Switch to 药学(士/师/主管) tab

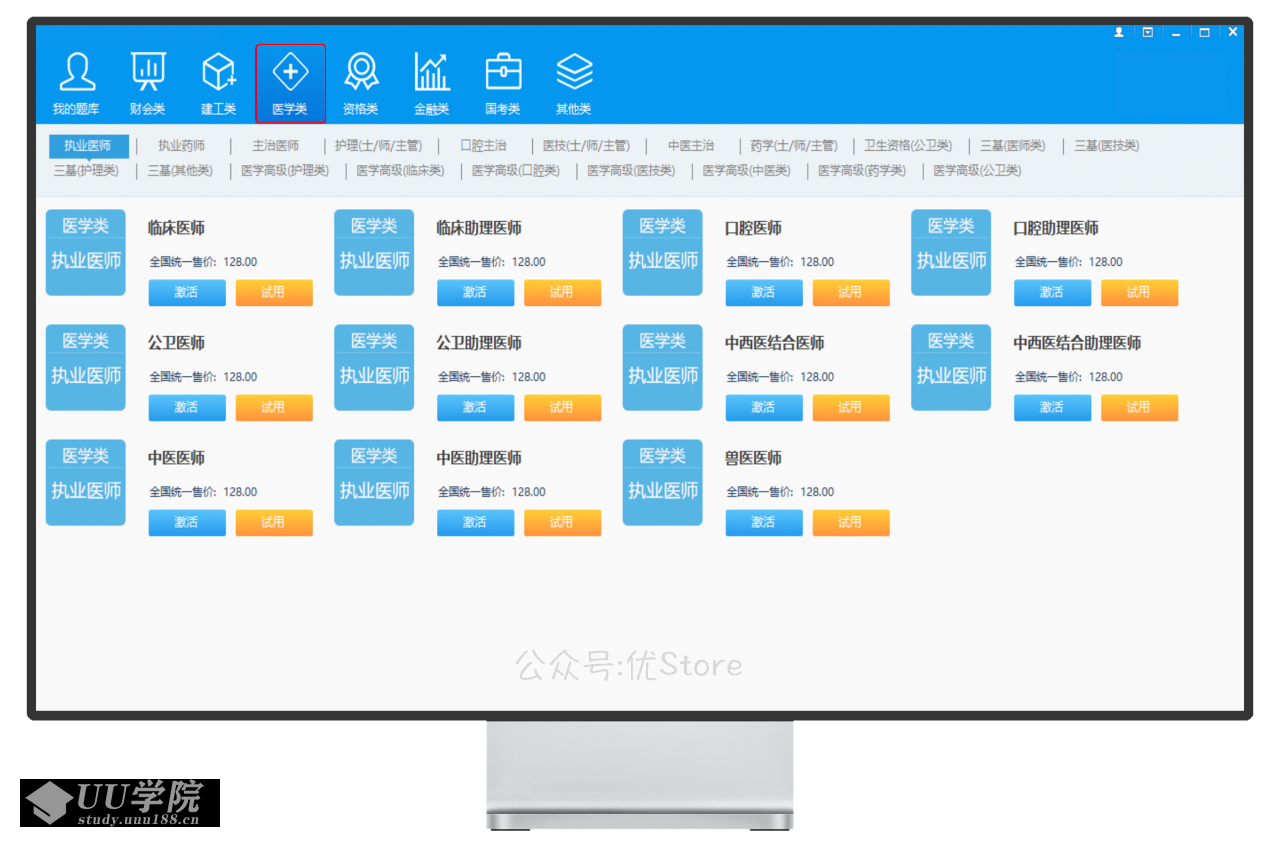[x=794, y=146]
